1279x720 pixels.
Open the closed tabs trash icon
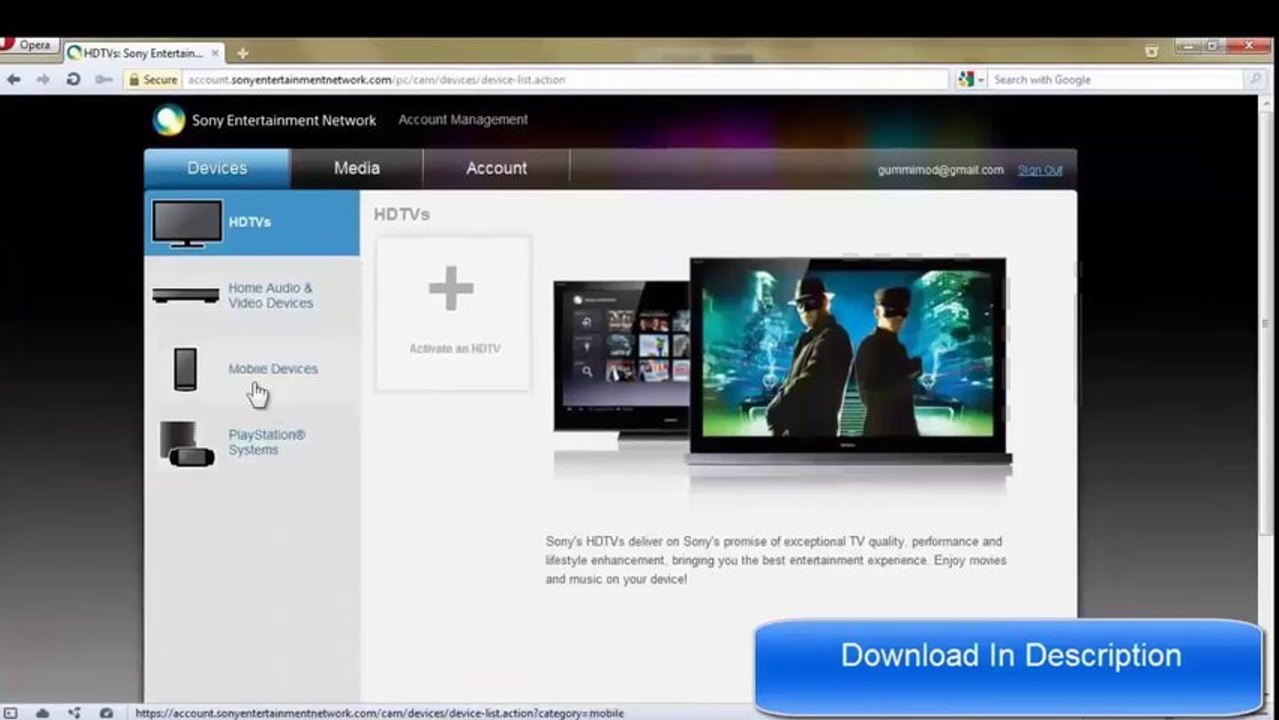[1151, 50]
